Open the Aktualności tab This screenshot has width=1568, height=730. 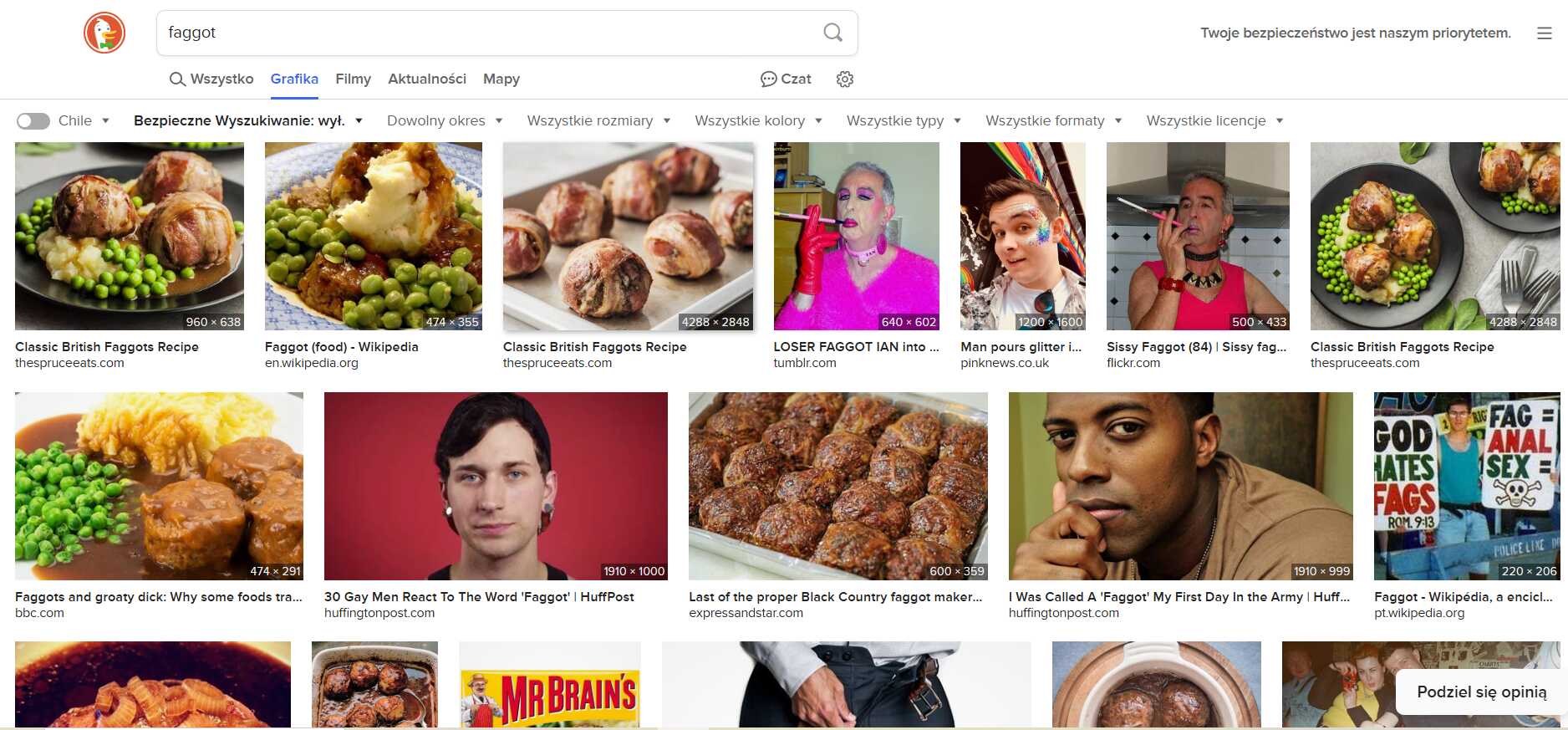click(x=427, y=79)
